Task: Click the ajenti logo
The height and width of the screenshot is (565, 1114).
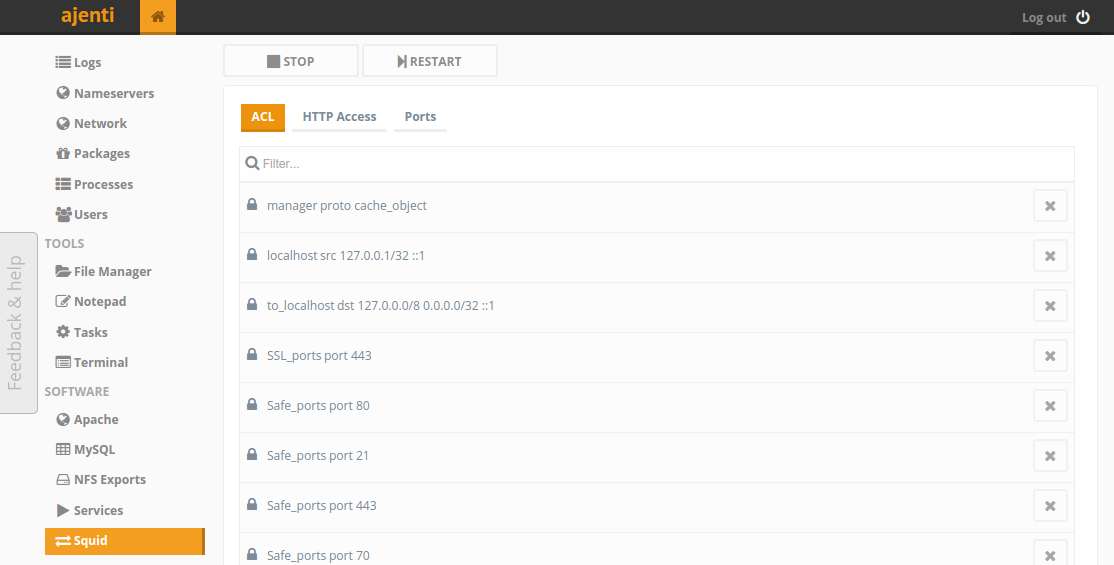Action: (87, 16)
